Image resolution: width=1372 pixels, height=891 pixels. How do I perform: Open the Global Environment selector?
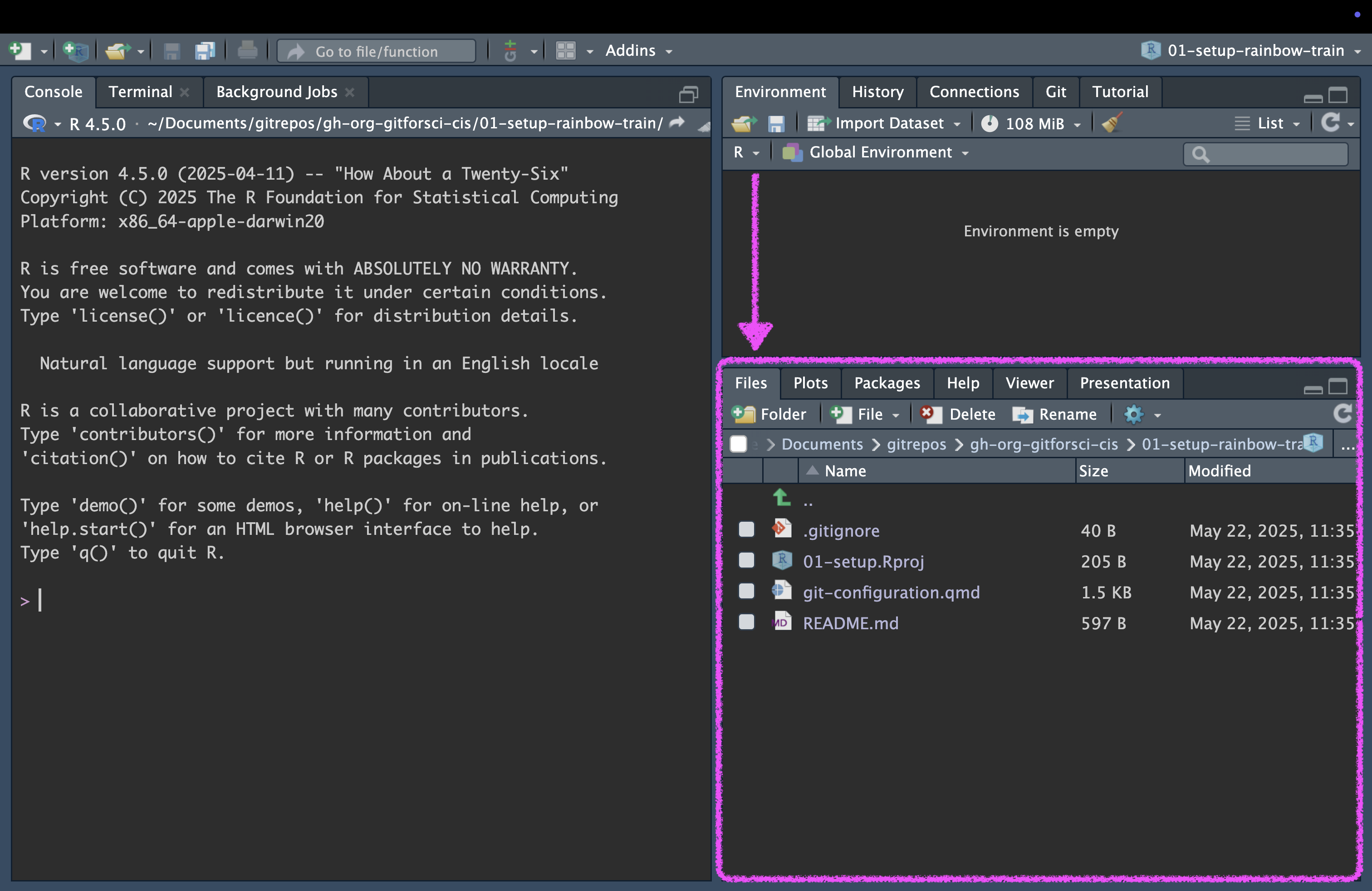click(x=875, y=152)
